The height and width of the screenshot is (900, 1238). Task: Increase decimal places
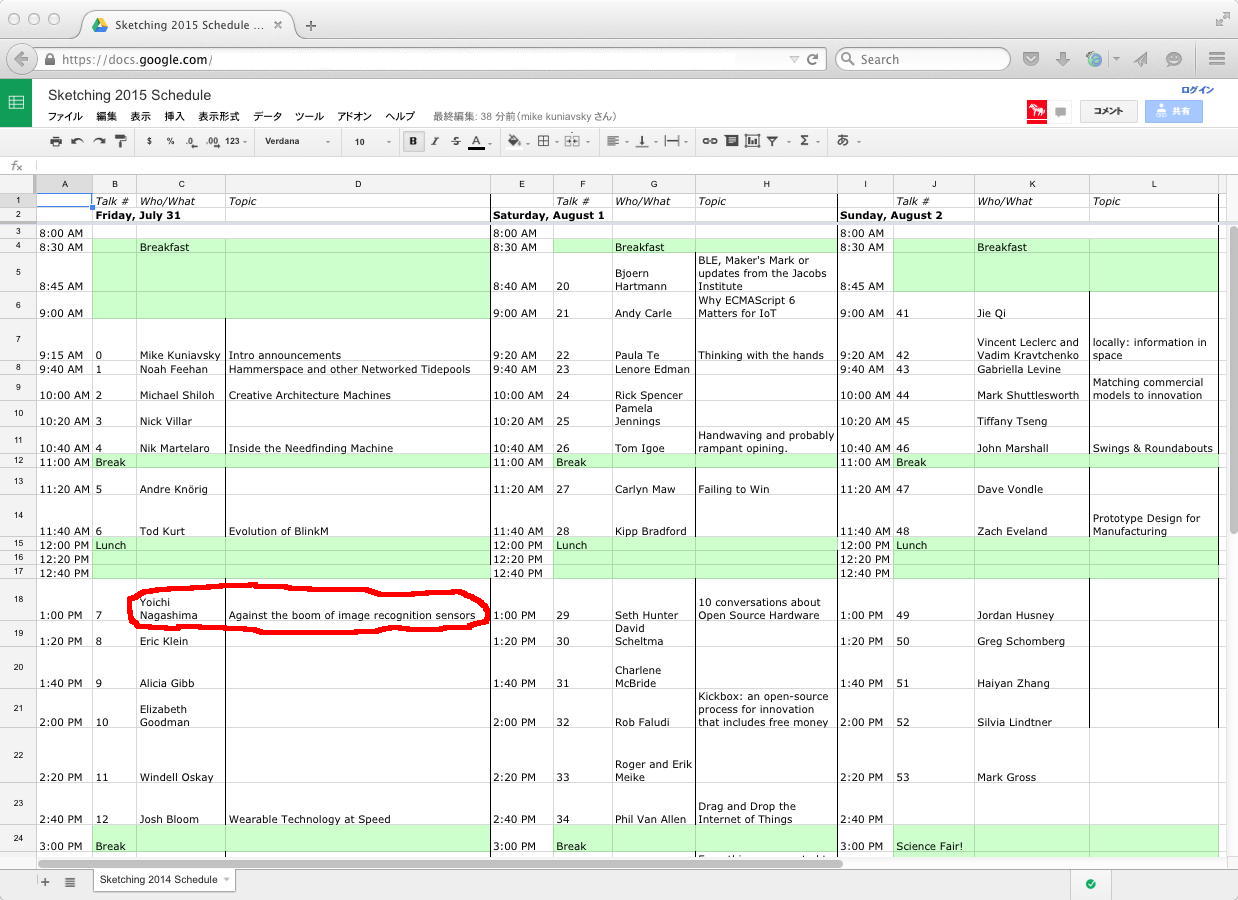pos(212,142)
